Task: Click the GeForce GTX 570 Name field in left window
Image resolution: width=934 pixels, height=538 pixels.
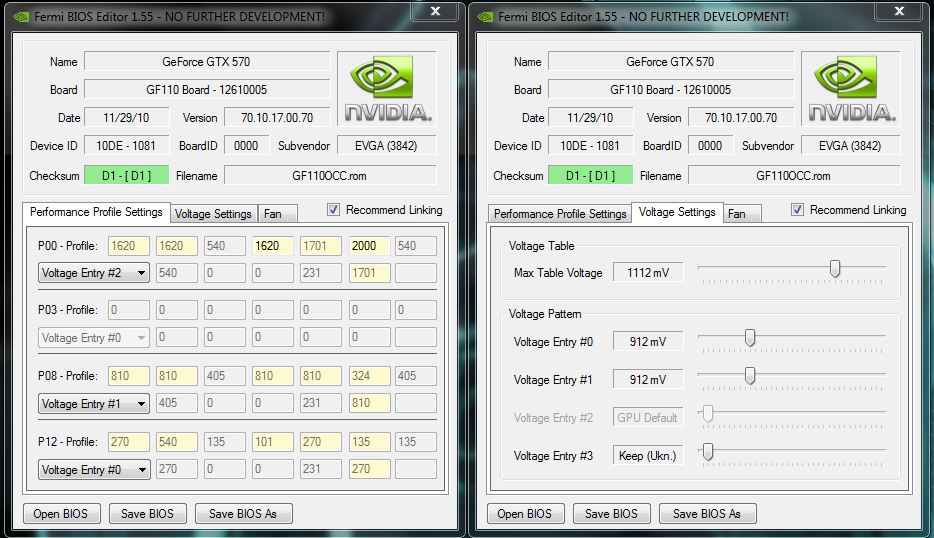Action: coord(207,61)
